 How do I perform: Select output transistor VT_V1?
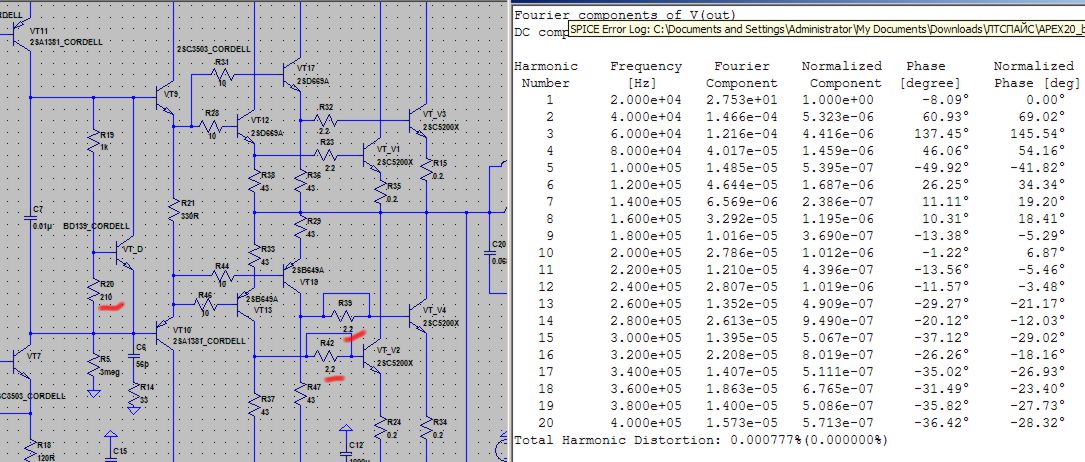coord(373,154)
